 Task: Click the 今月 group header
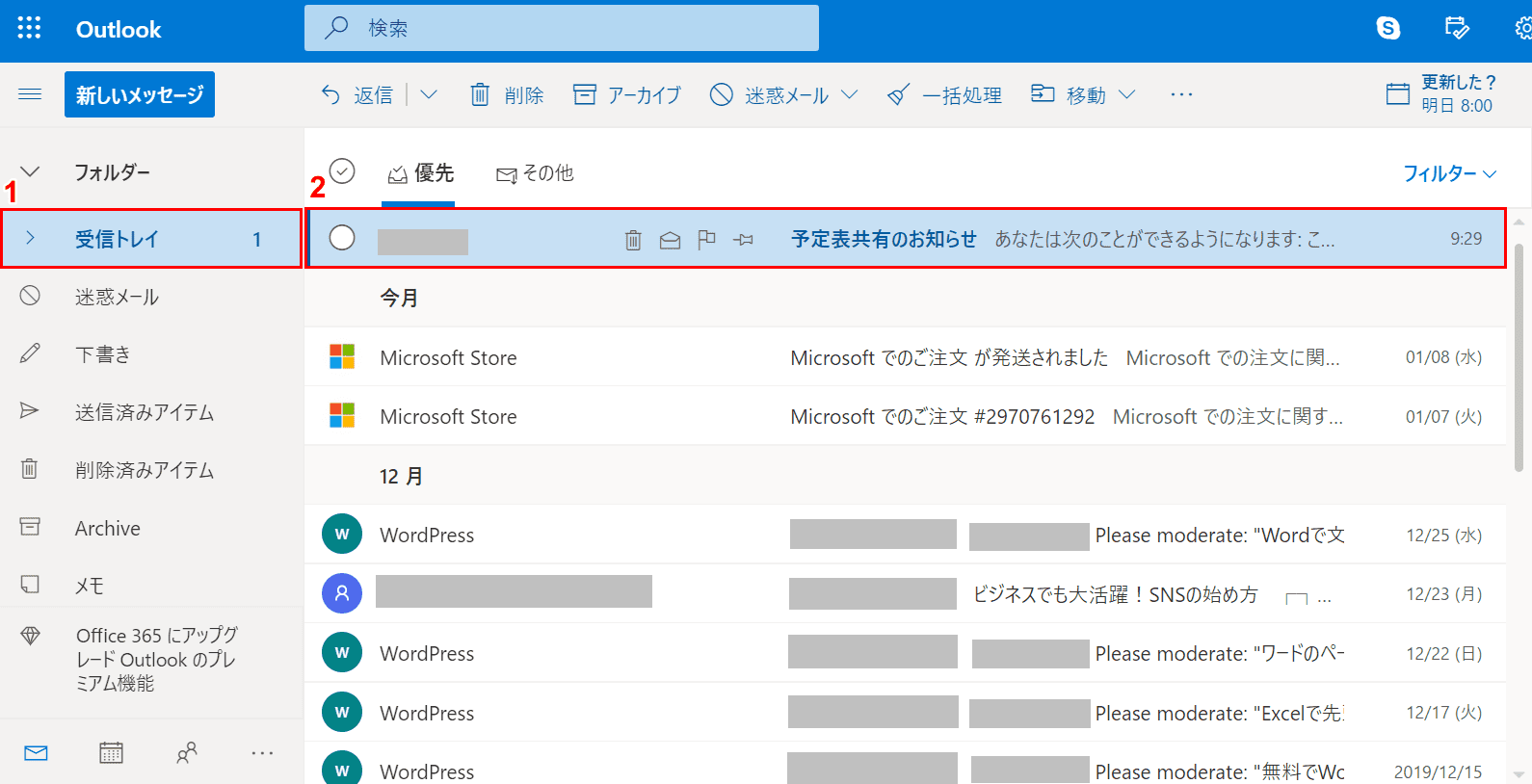[x=399, y=298]
